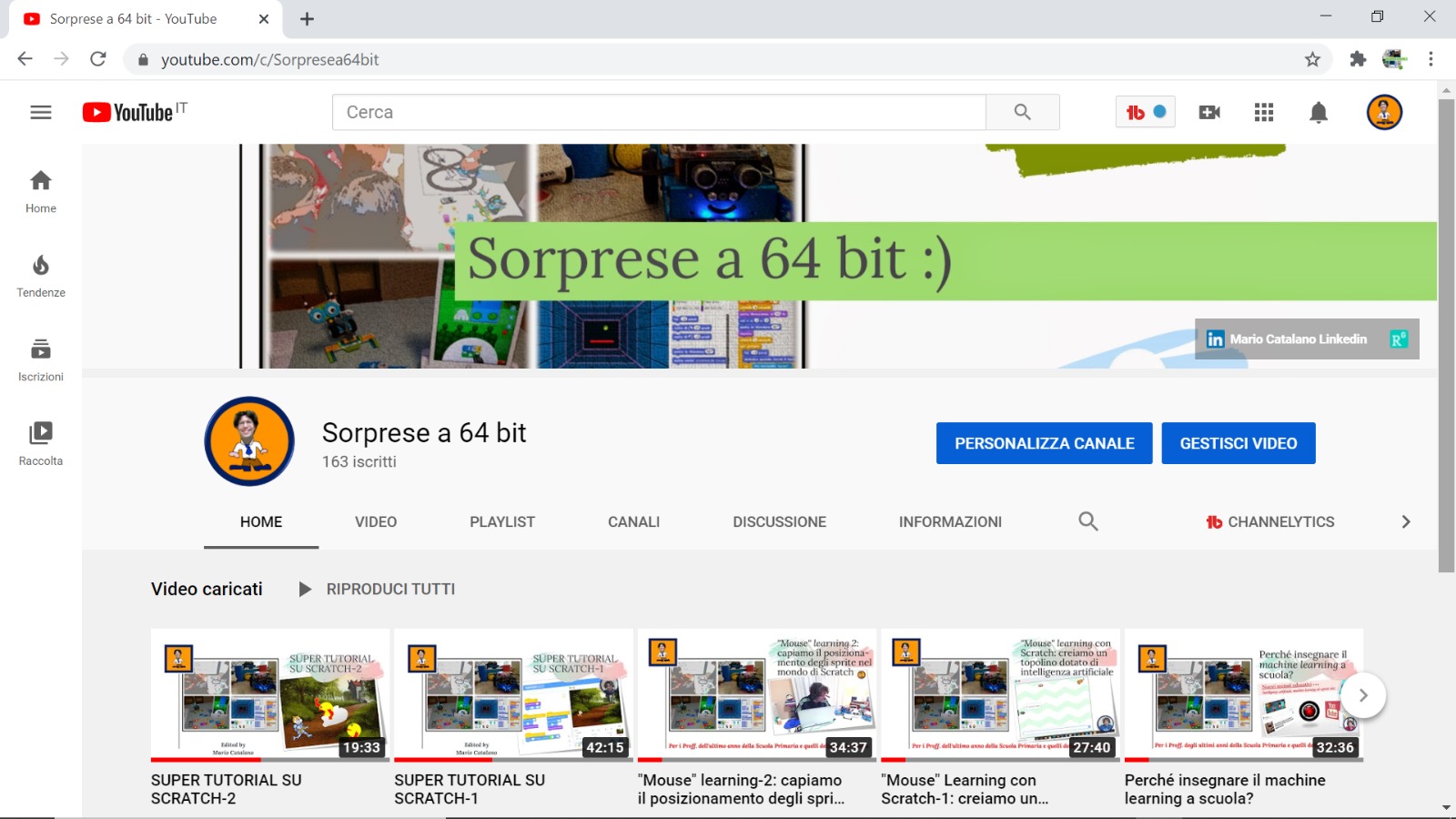Reload the page

pos(98,59)
